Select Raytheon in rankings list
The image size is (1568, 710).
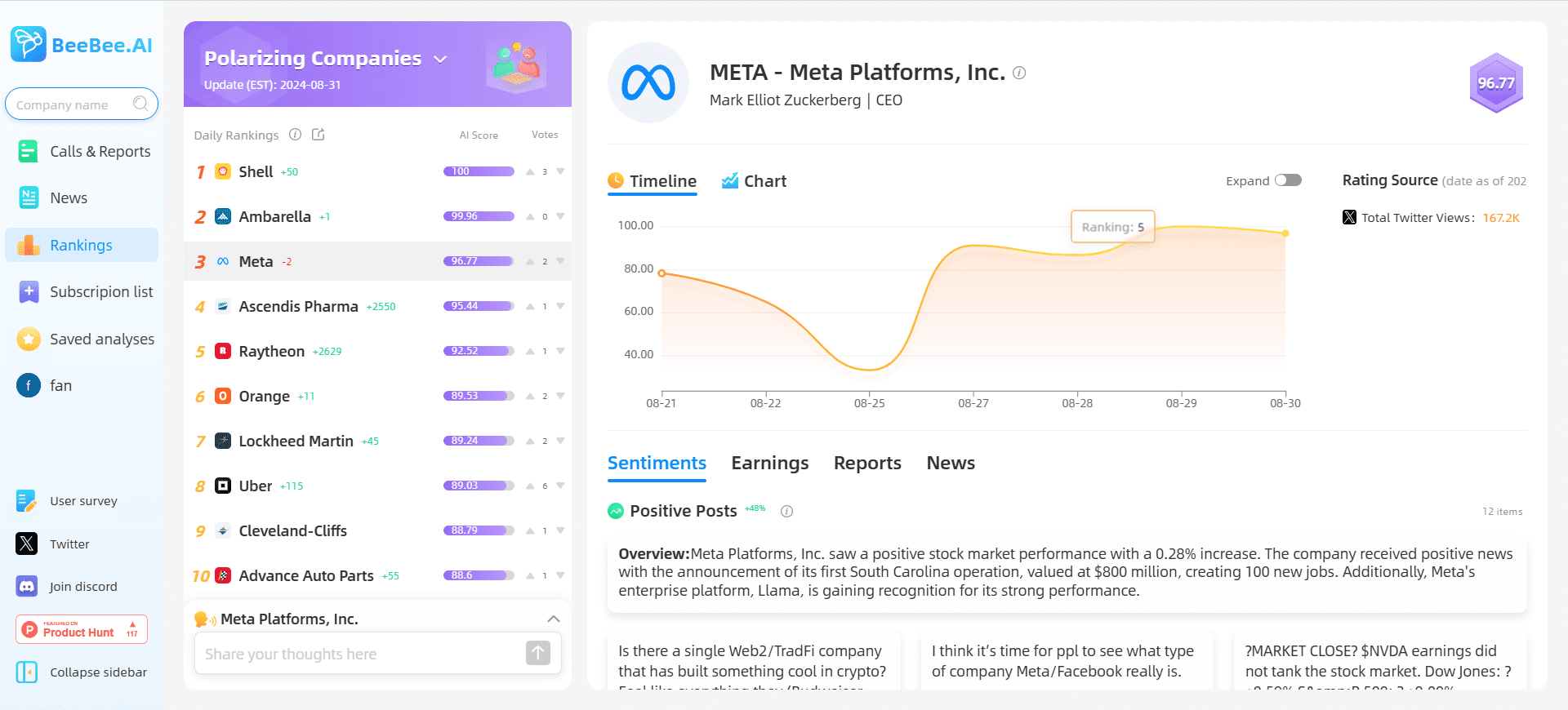click(x=377, y=351)
